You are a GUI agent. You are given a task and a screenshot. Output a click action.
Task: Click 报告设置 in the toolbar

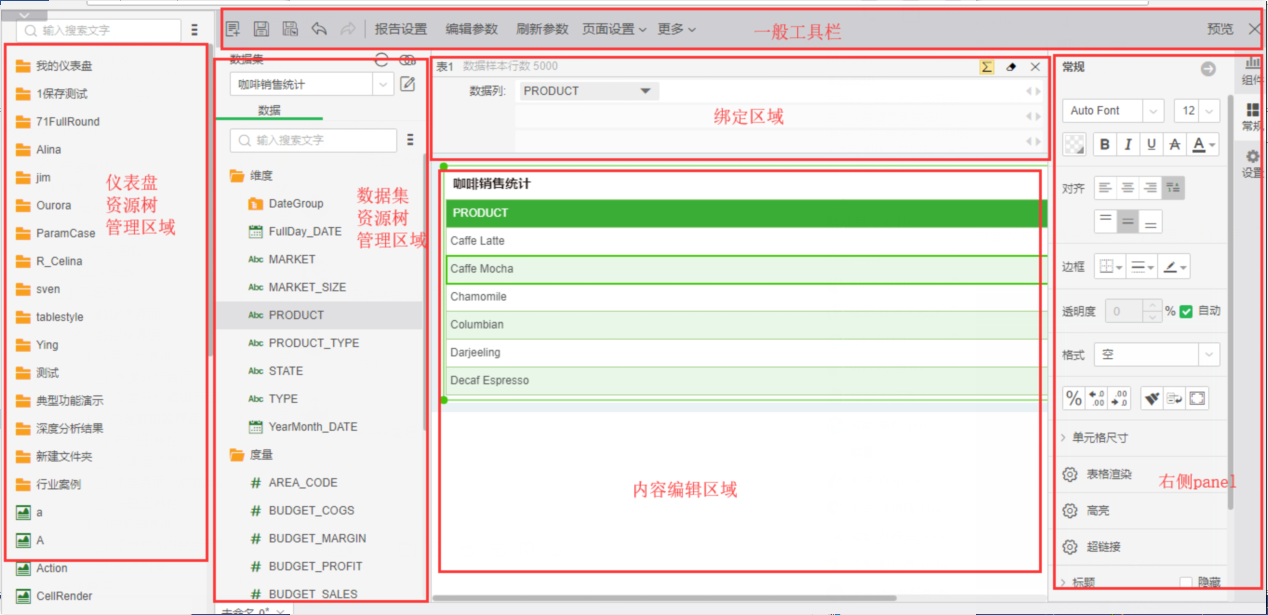pyautogui.click(x=401, y=29)
